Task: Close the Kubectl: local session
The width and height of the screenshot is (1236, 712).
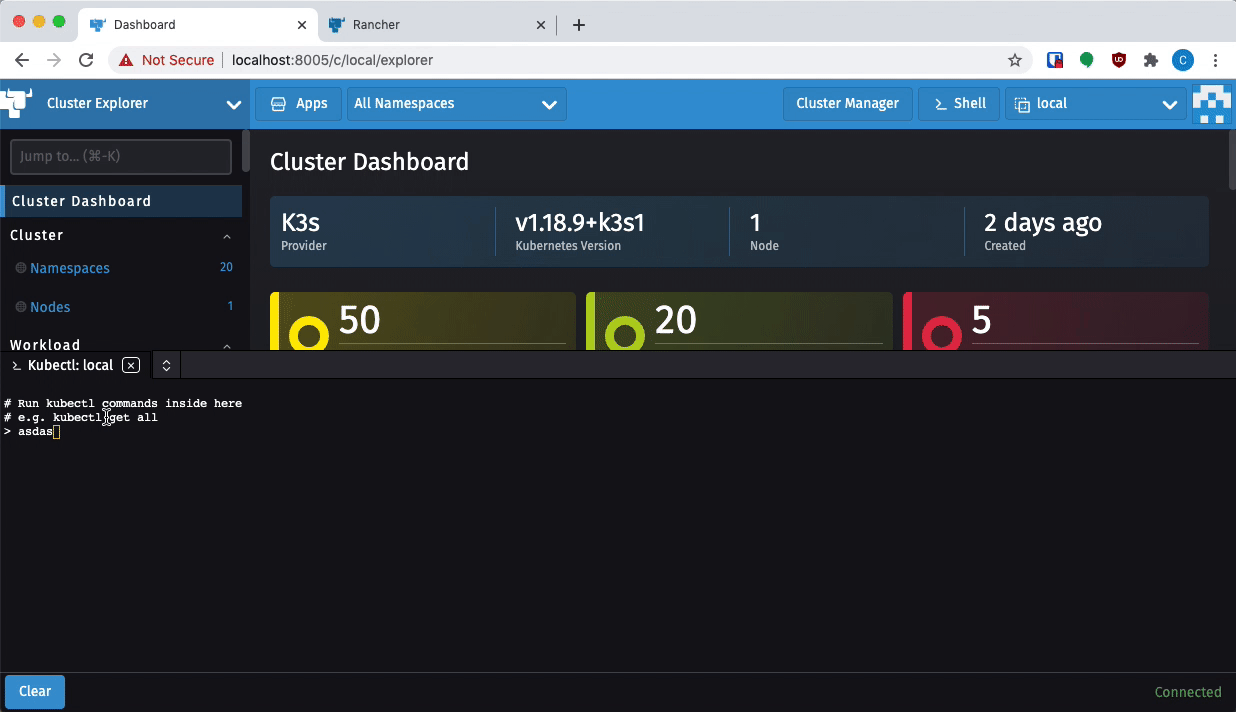Action: tap(131, 365)
